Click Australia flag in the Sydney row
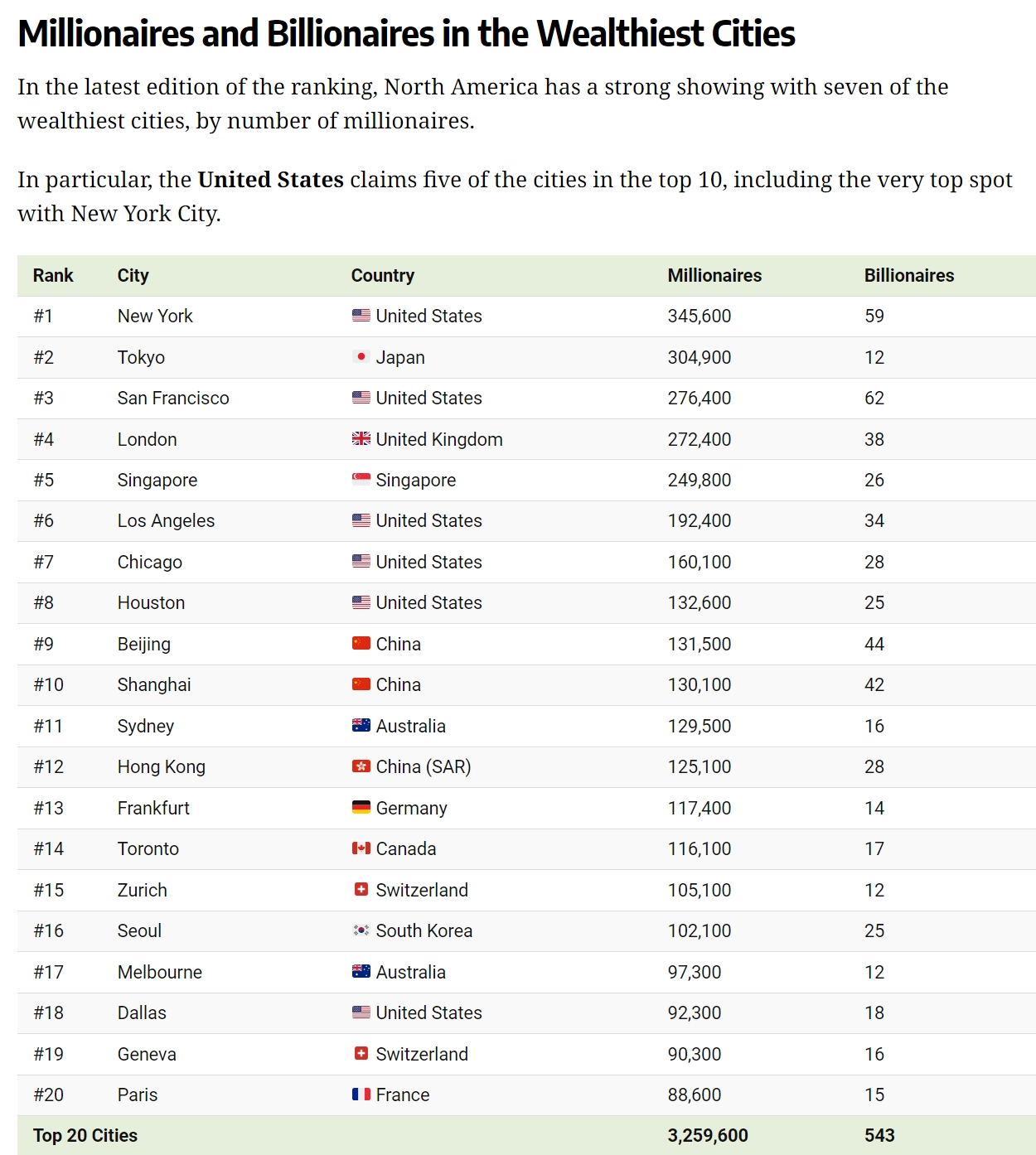Viewport: 1036px width, 1155px height. coord(361,726)
